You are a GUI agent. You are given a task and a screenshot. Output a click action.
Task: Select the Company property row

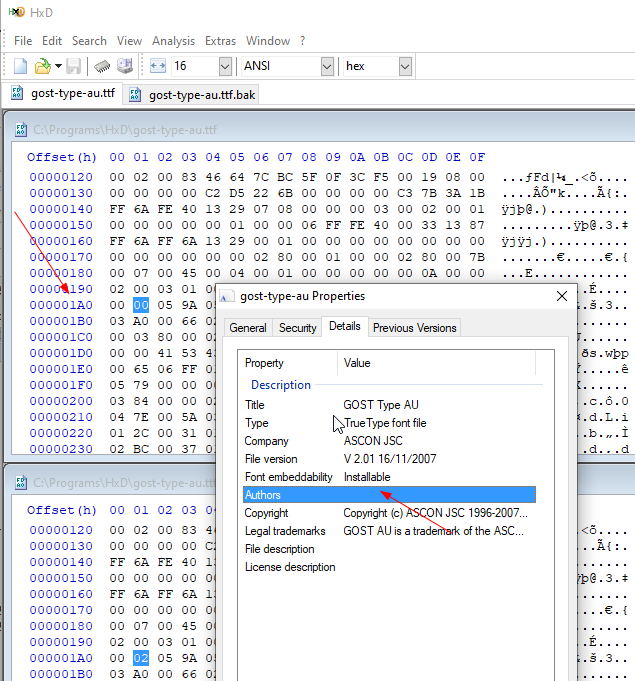pos(389,441)
